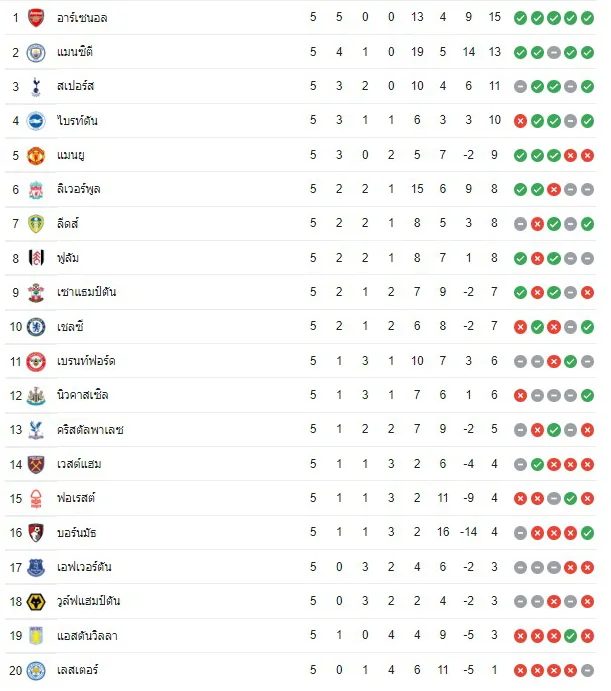The height and width of the screenshot is (691, 611).
Task: Click the West Ham crossed hammers crest
Action: (36, 464)
